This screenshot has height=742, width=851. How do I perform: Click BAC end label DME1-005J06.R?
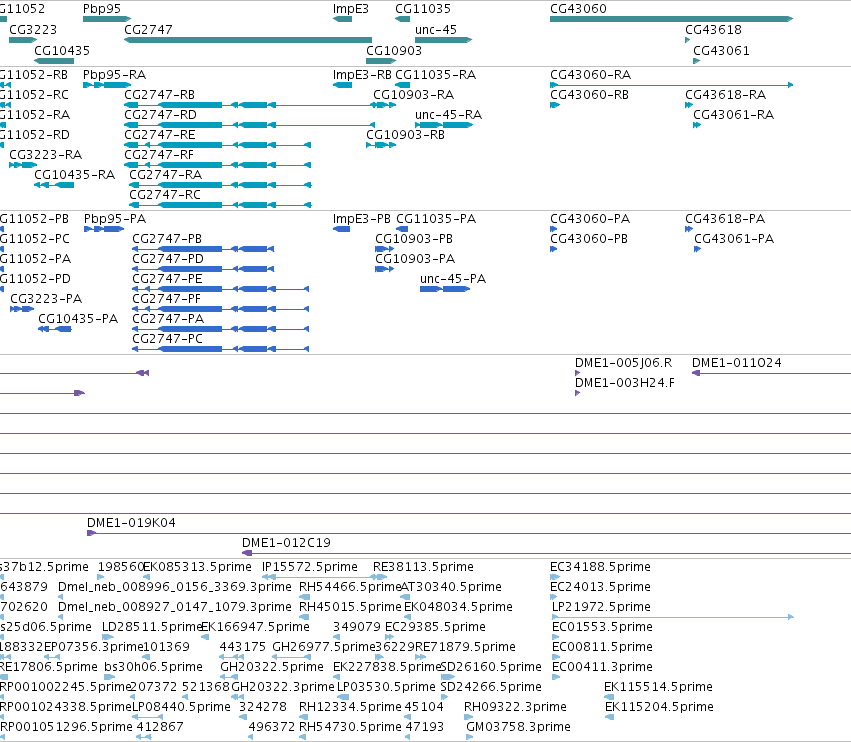(624, 363)
